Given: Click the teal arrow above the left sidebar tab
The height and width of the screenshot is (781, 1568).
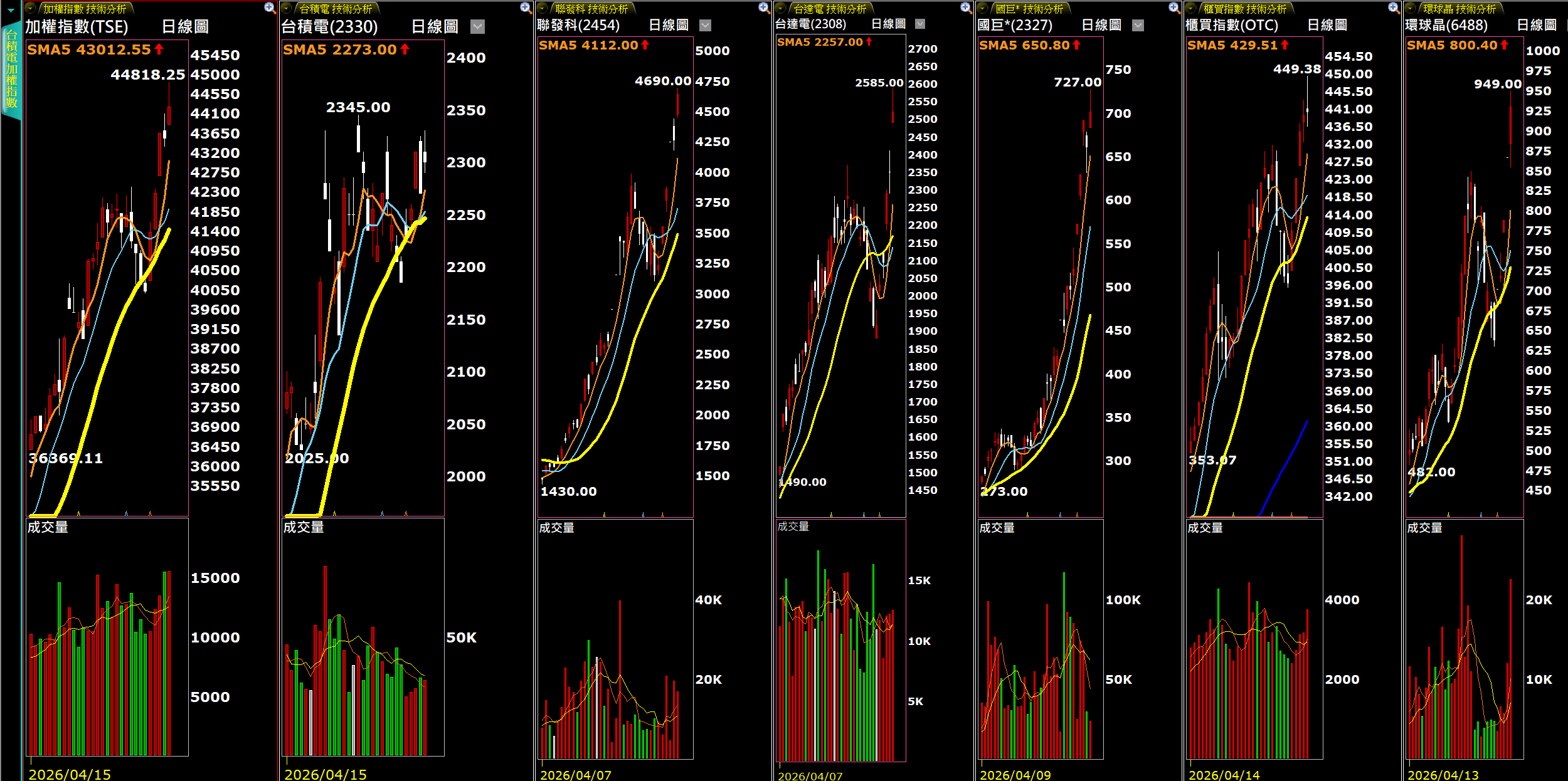Looking at the screenshot, I should (11, 10).
